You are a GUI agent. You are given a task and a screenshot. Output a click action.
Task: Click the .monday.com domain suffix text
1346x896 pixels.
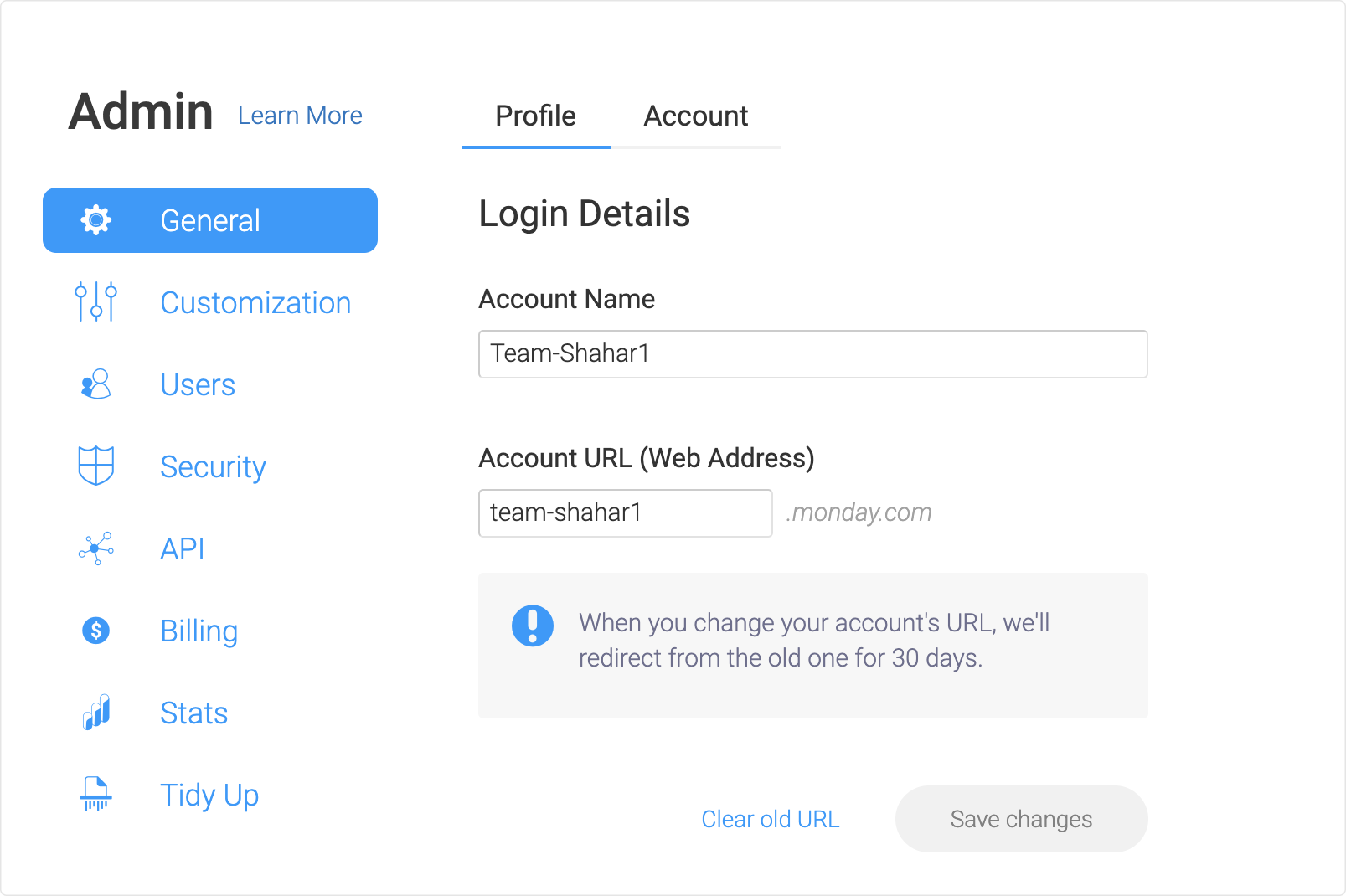pos(859,512)
